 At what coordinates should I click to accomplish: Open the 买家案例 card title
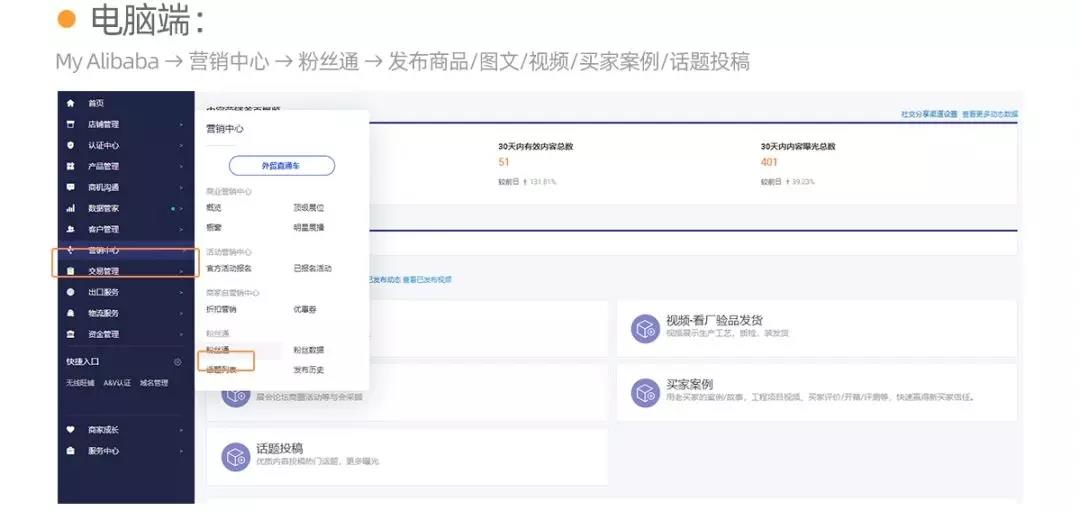point(689,385)
